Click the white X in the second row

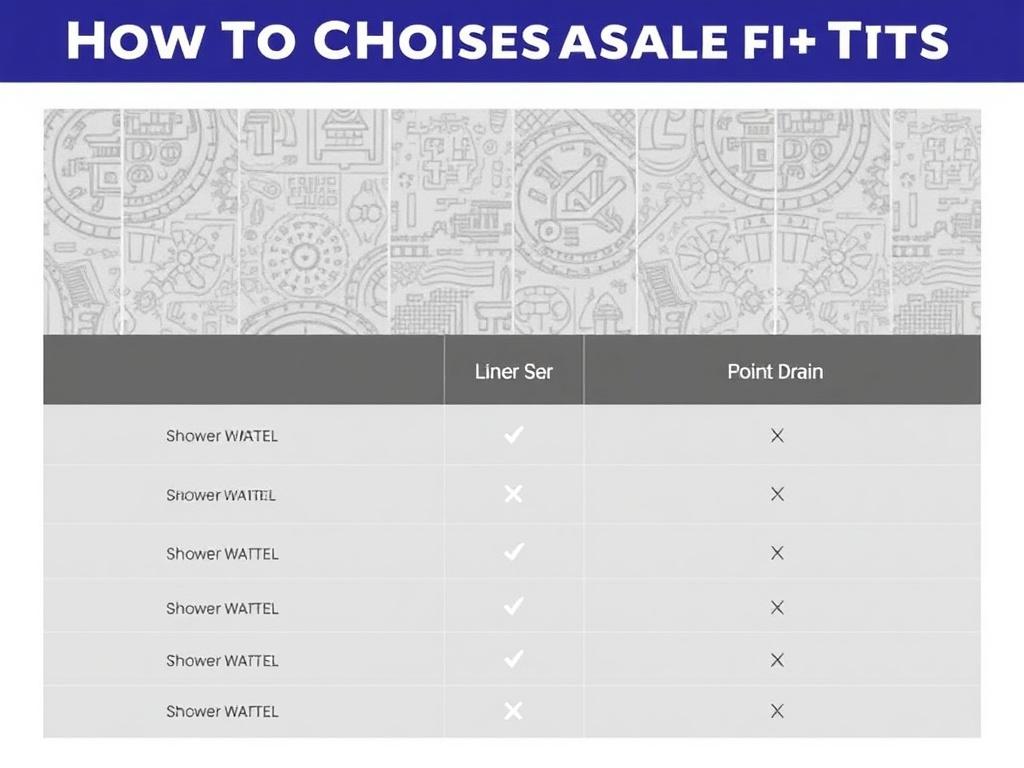click(514, 494)
